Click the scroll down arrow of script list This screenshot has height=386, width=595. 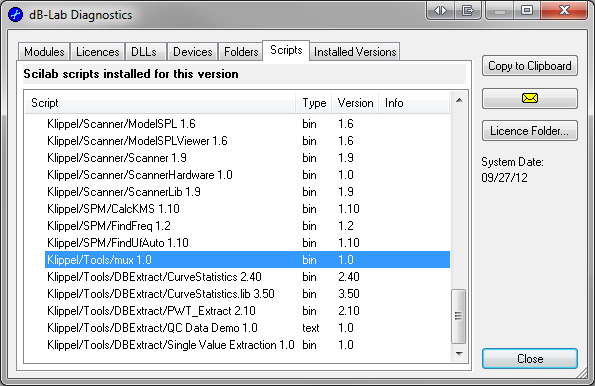click(459, 354)
